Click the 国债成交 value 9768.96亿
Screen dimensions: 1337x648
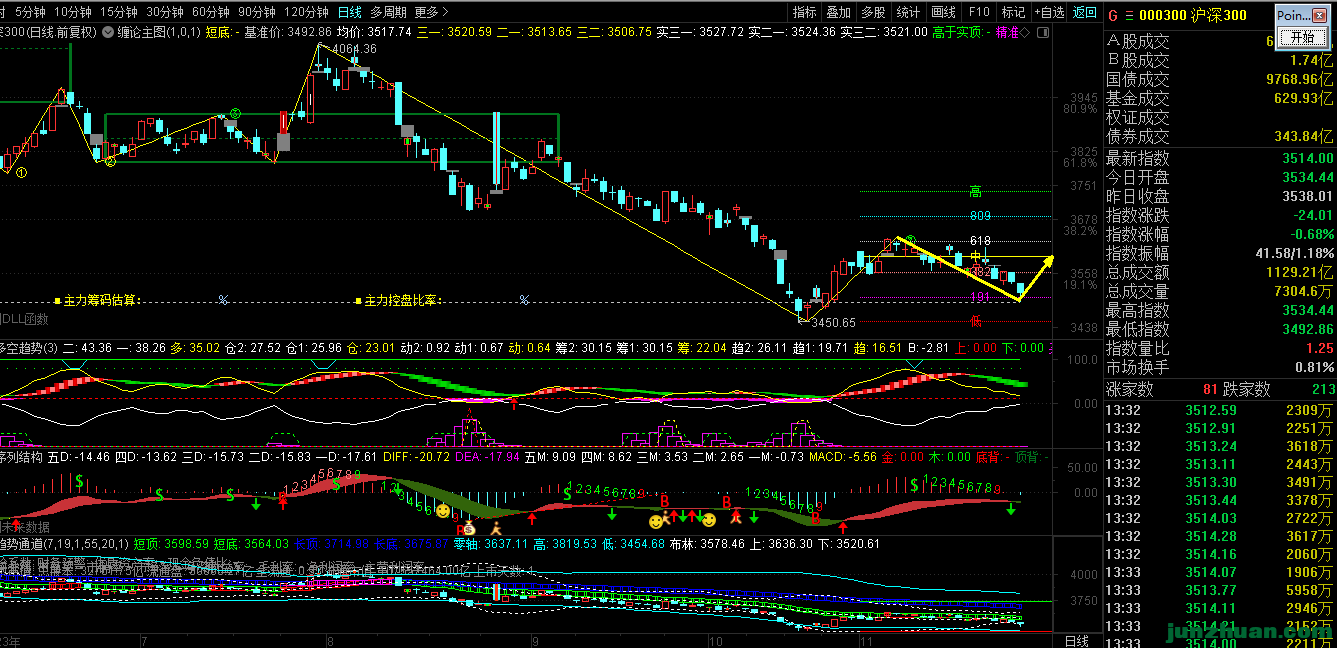click(1301, 79)
